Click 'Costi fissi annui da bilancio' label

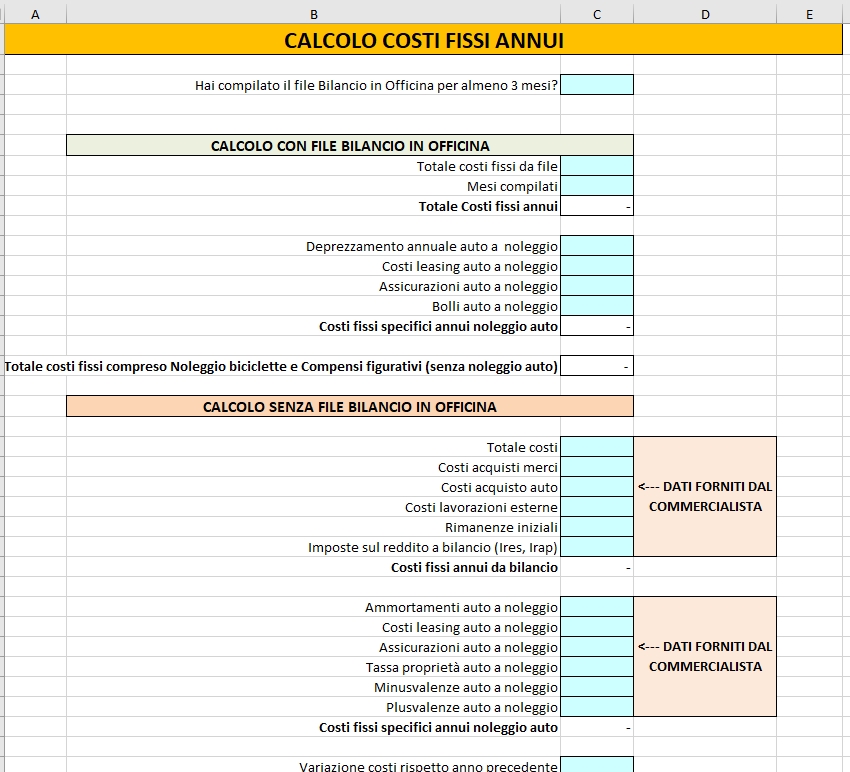[474, 568]
